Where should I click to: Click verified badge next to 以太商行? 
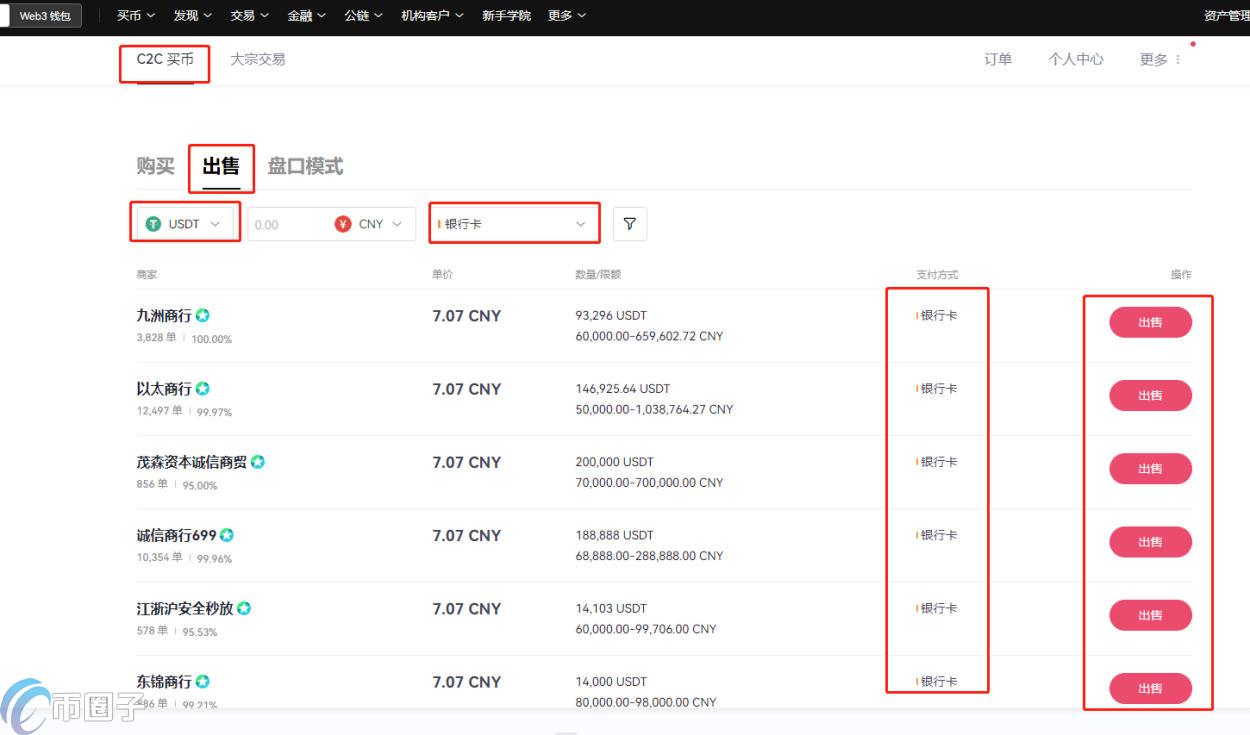click(x=203, y=389)
